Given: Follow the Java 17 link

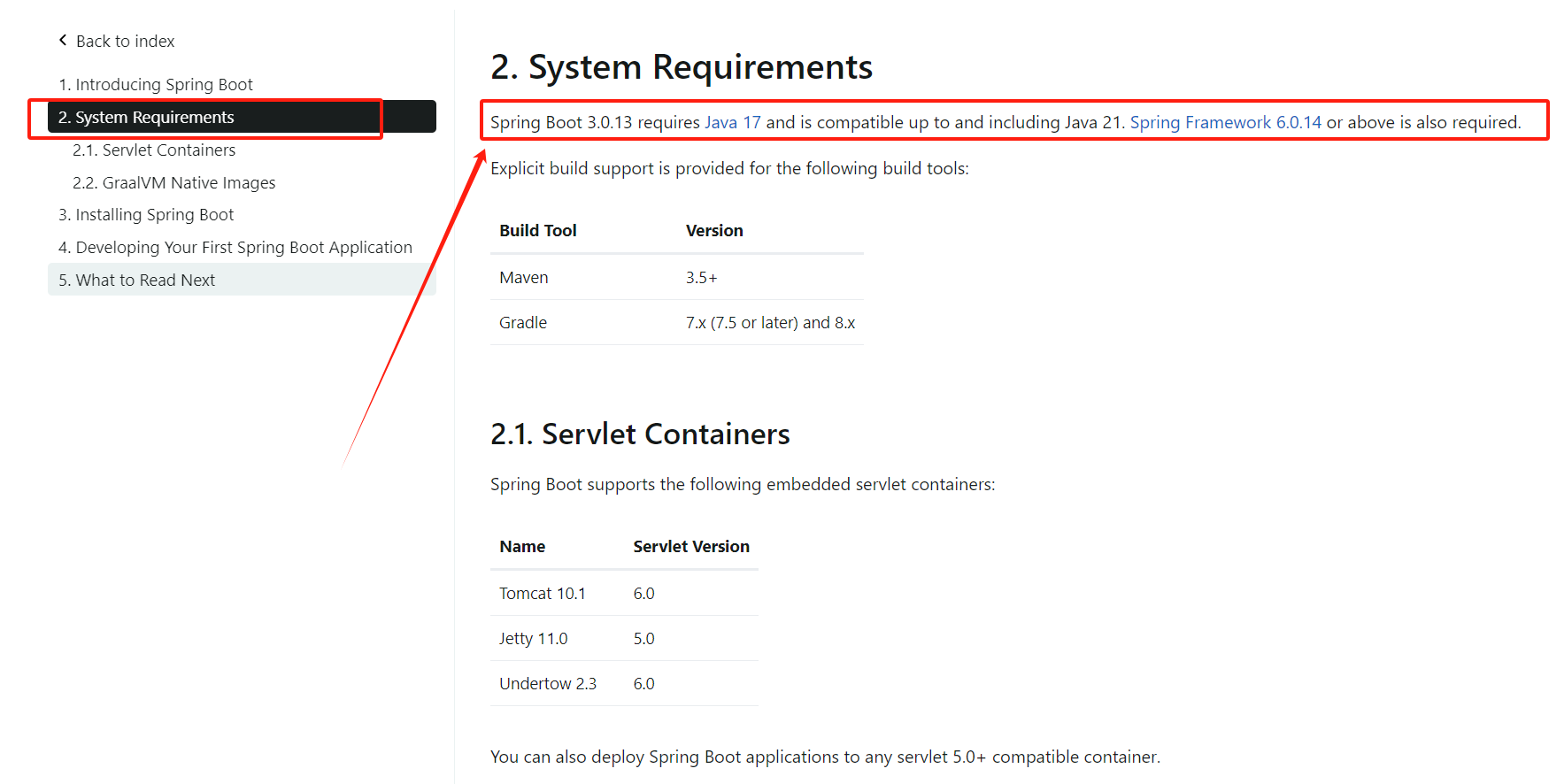Looking at the screenshot, I should (732, 123).
